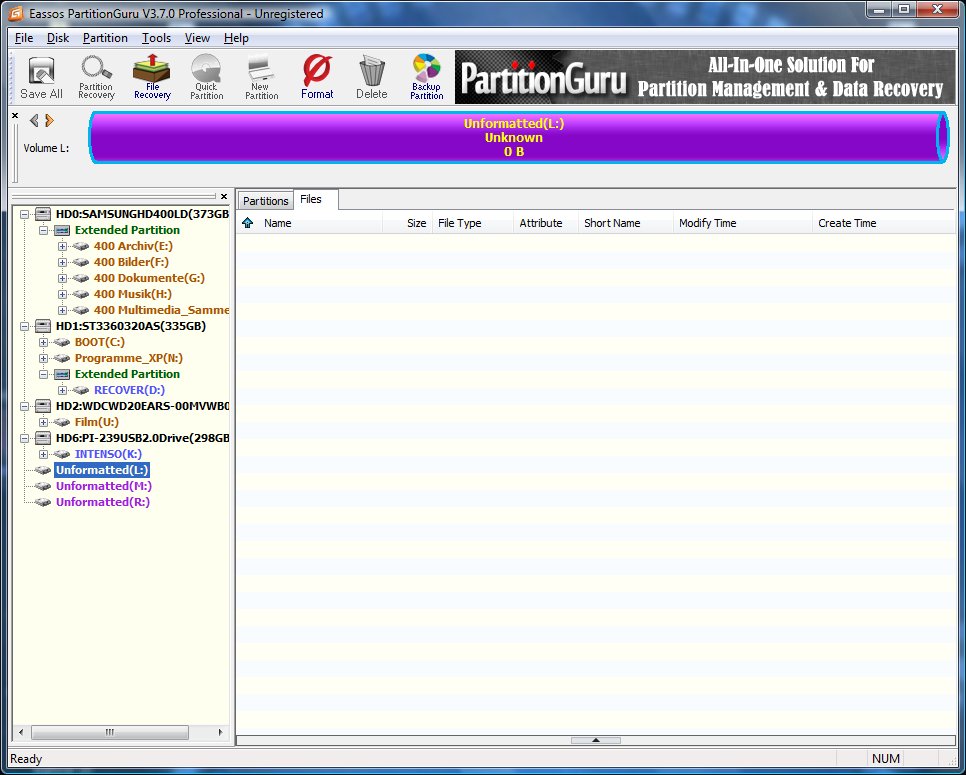Sort by the Short Name column header
966x775 pixels.
tap(625, 223)
